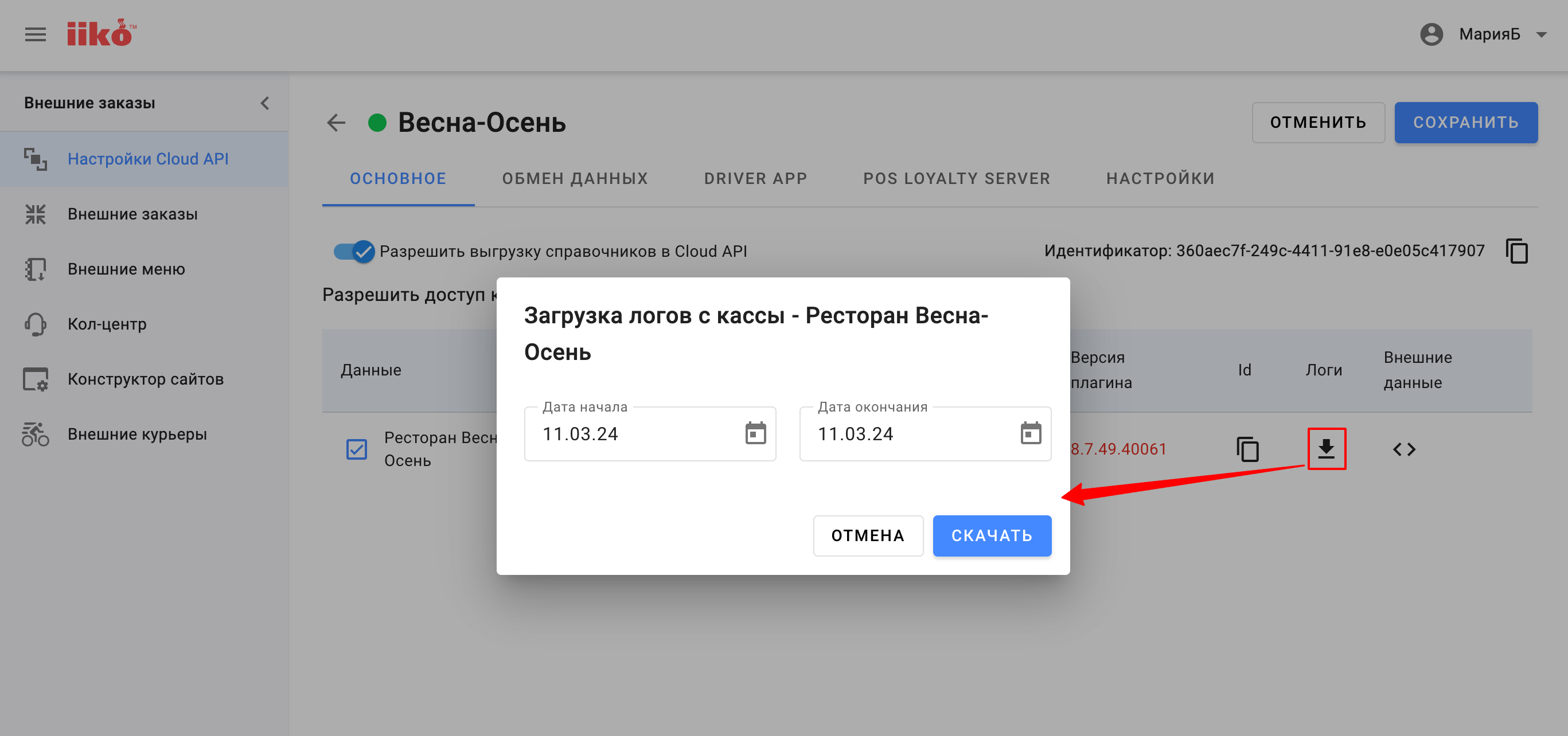This screenshot has height=736, width=1568.
Task: Copy the restaurant Id in table row
Action: (1247, 449)
